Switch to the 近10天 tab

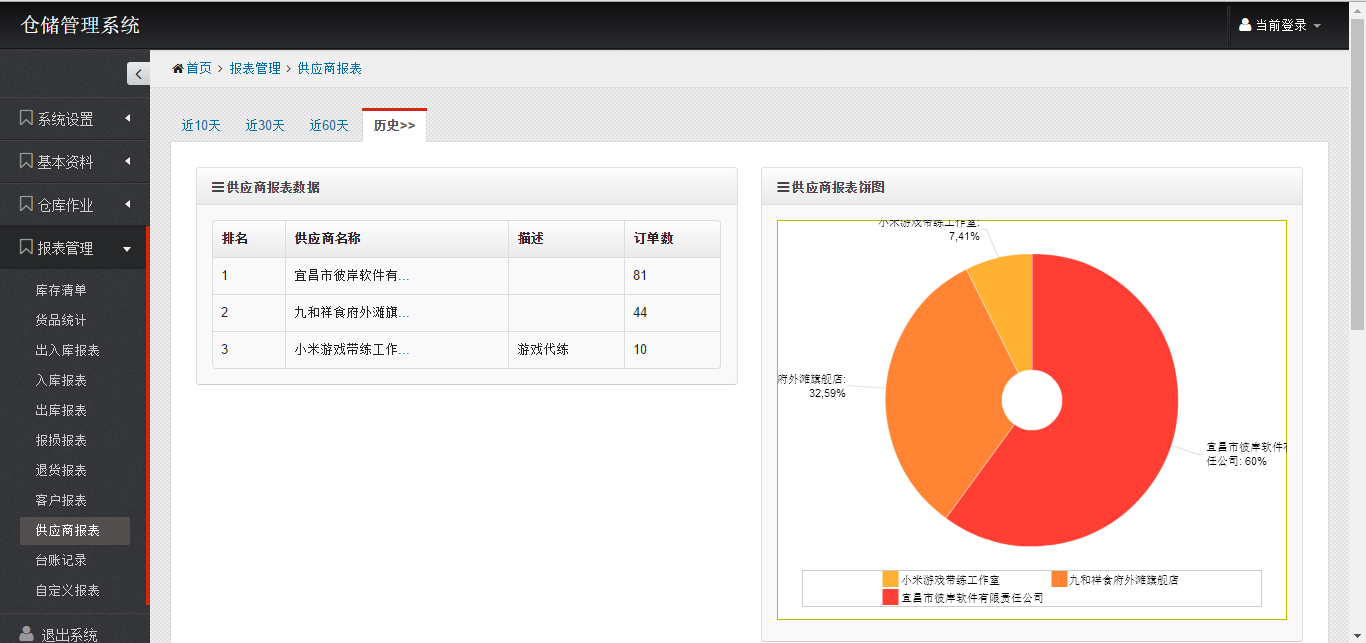200,125
